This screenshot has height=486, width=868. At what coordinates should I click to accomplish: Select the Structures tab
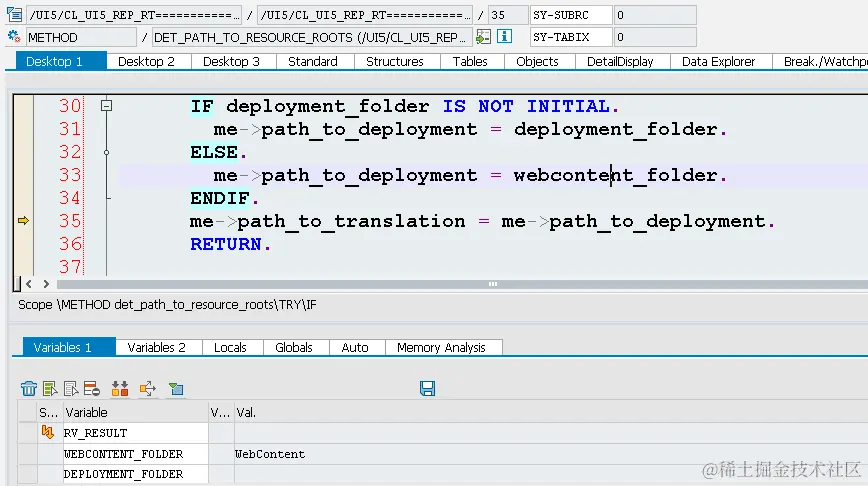click(x=395, y=61)
